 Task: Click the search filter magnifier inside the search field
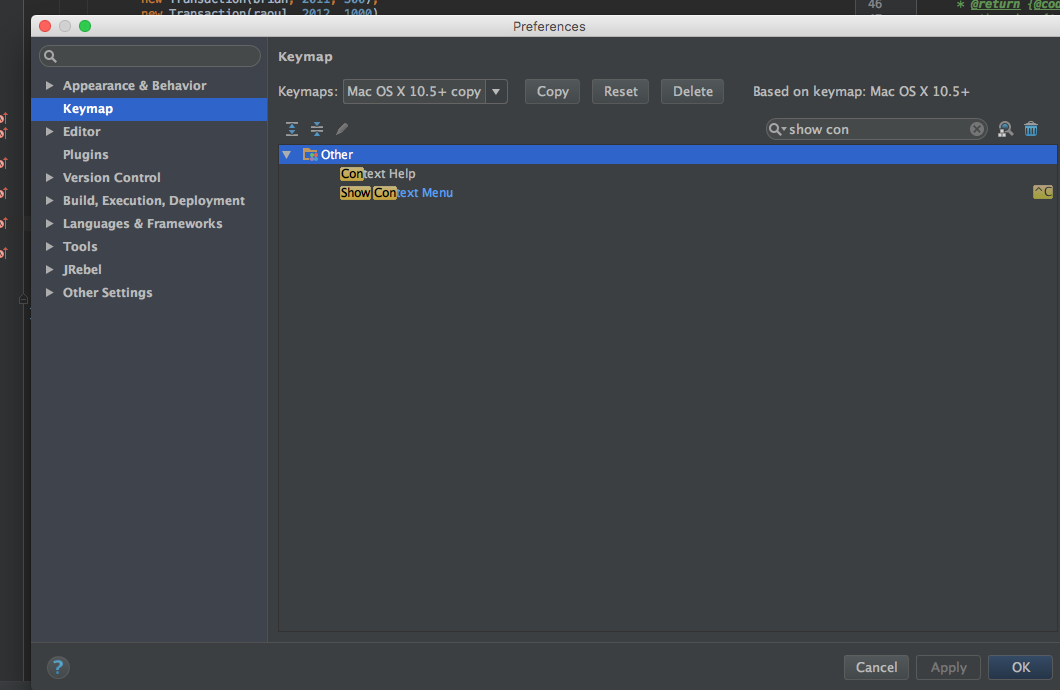[x=777, y=128]
